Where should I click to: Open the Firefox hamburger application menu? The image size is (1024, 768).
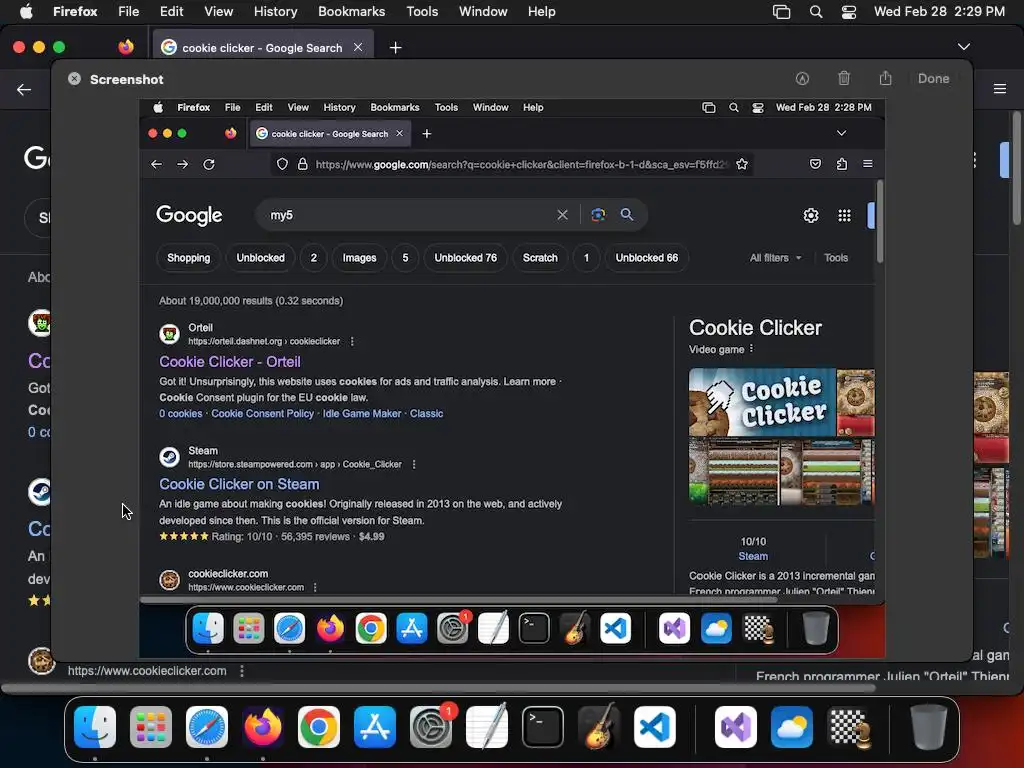tap(1000, 89)
